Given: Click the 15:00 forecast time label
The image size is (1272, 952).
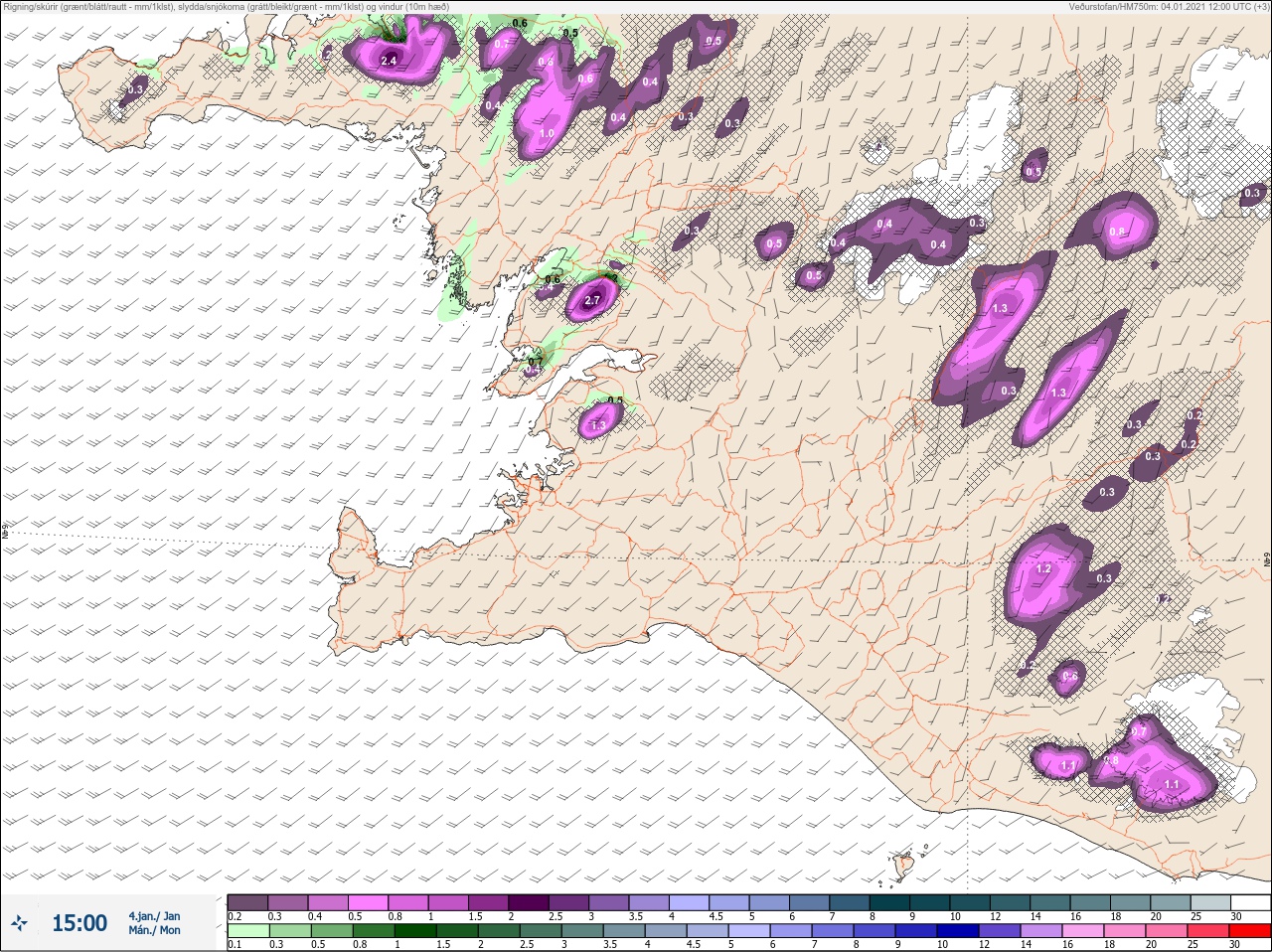Looking at the screenshot, I should [x=79, y=923].
